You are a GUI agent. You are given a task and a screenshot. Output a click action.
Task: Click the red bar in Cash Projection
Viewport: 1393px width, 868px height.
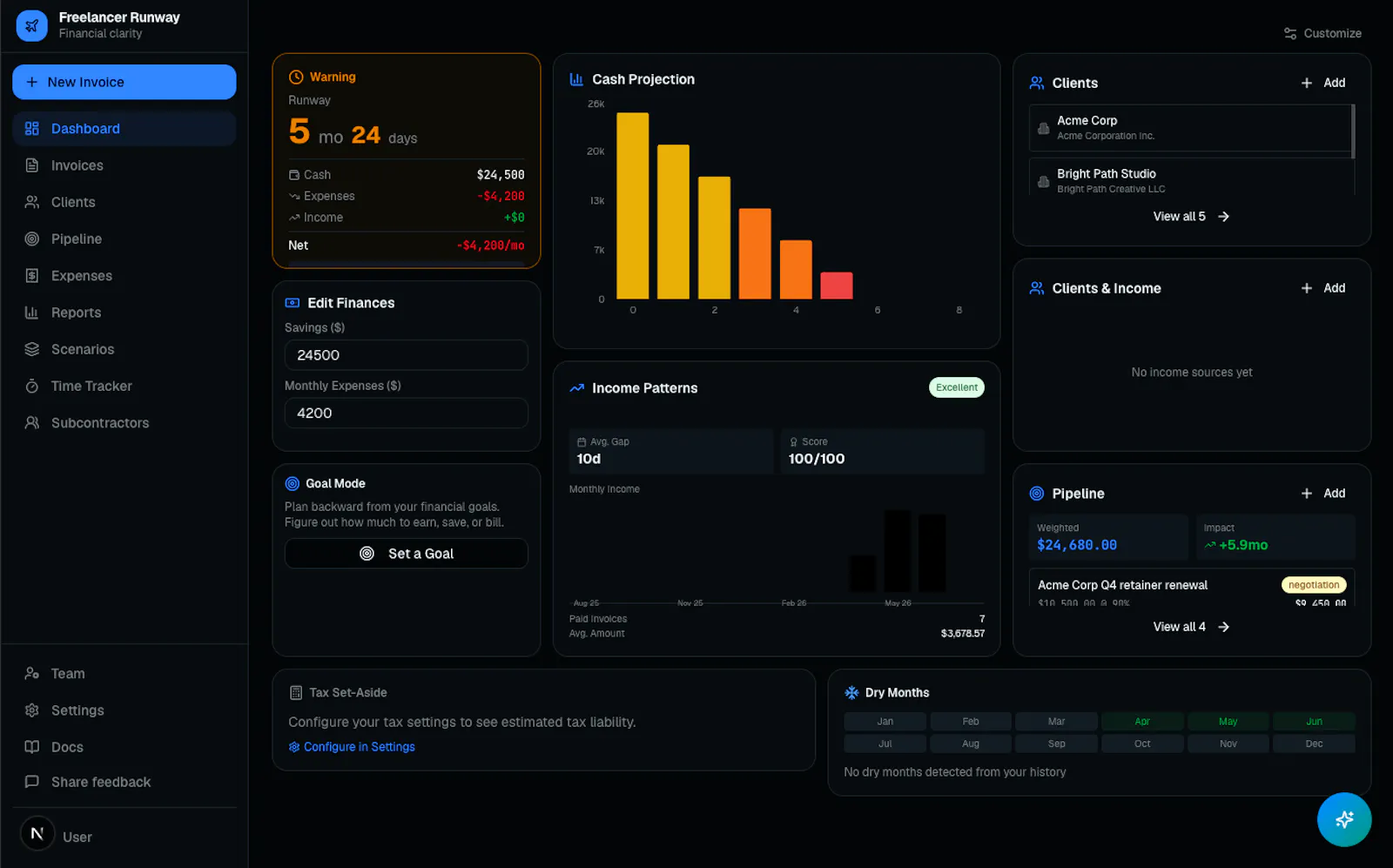click(x=837, y=286)
